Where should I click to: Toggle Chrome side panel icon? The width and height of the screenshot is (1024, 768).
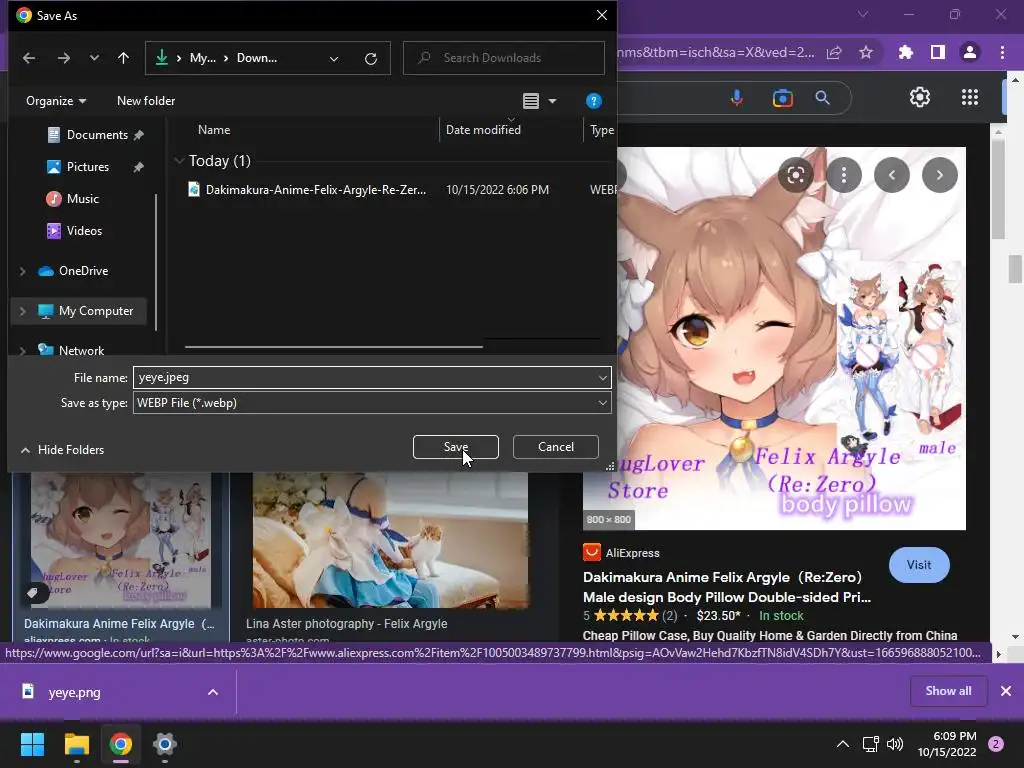pyautogui.click(x=938, y=52)
